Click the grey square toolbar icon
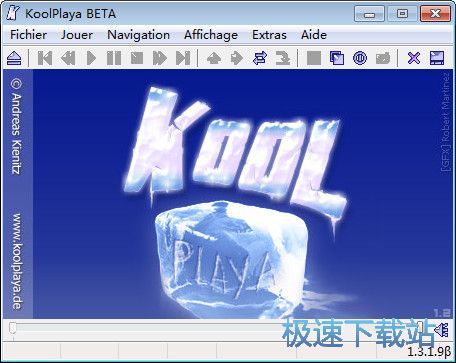This screenshot has width=456, height=363. [314, 58]
